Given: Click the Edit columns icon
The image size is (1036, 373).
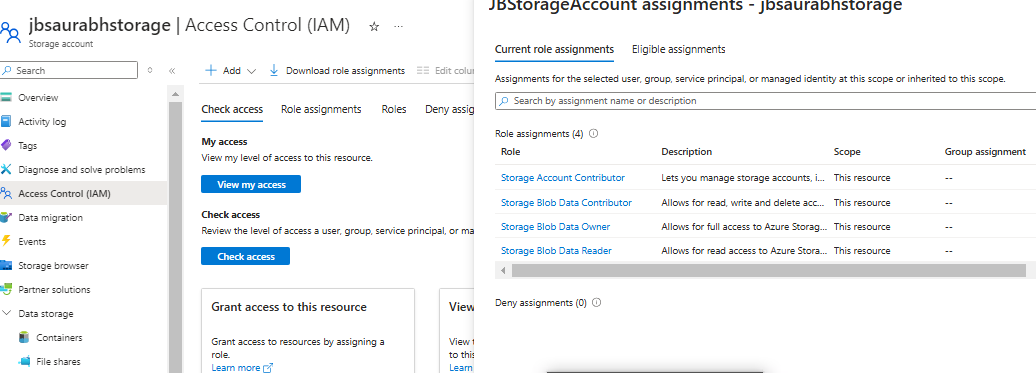Looking at the screenshot, I should (423, 71).
